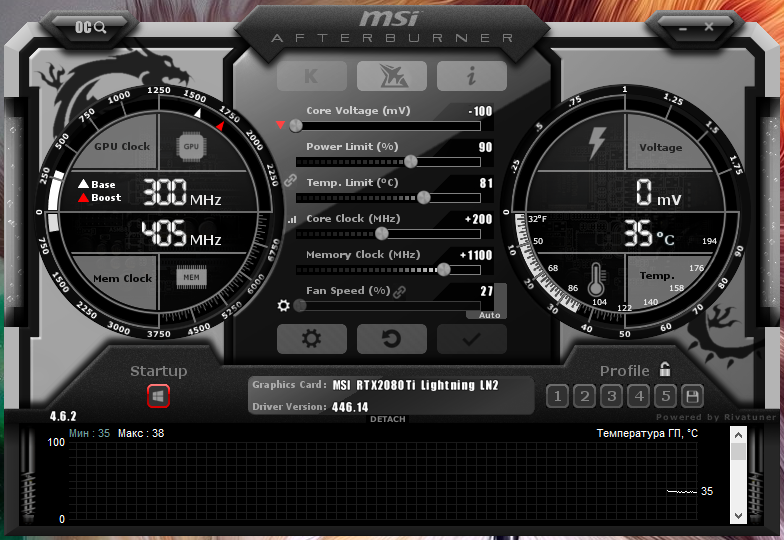Click the scrollbar thumb of the monitoring graph
Image resolution: width=784 pixels, height=540 pixels.
[738, 452]
